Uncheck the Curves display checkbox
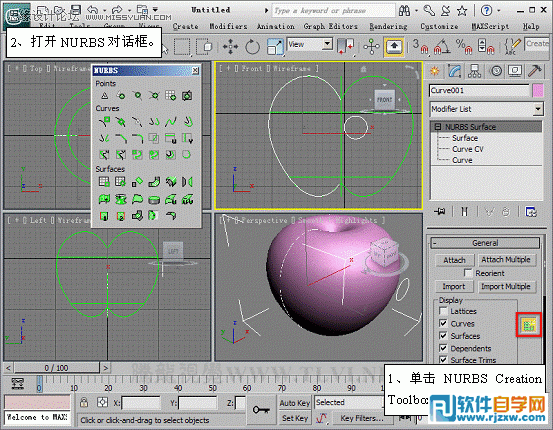This screenshot has width=553, height=430. [443, 323]
